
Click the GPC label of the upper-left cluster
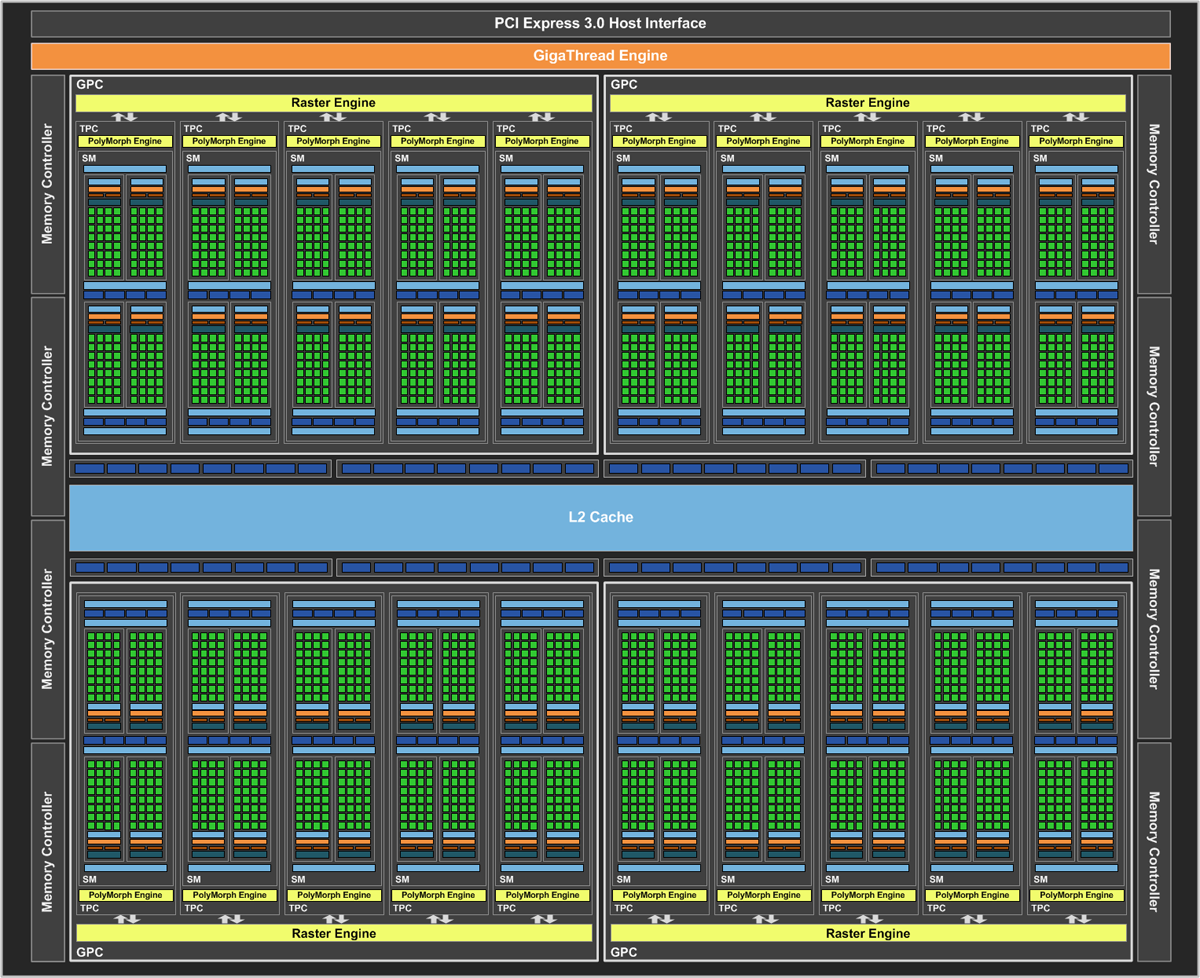[90, 85]
